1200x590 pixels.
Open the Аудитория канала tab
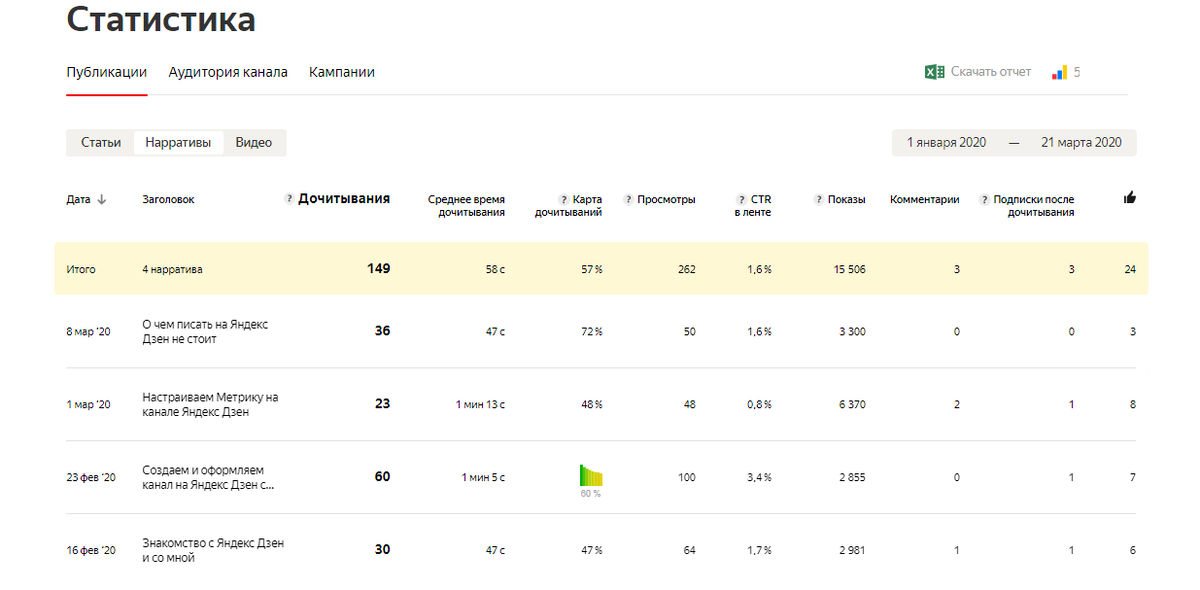pyautogui.click(x=228, y=72)
